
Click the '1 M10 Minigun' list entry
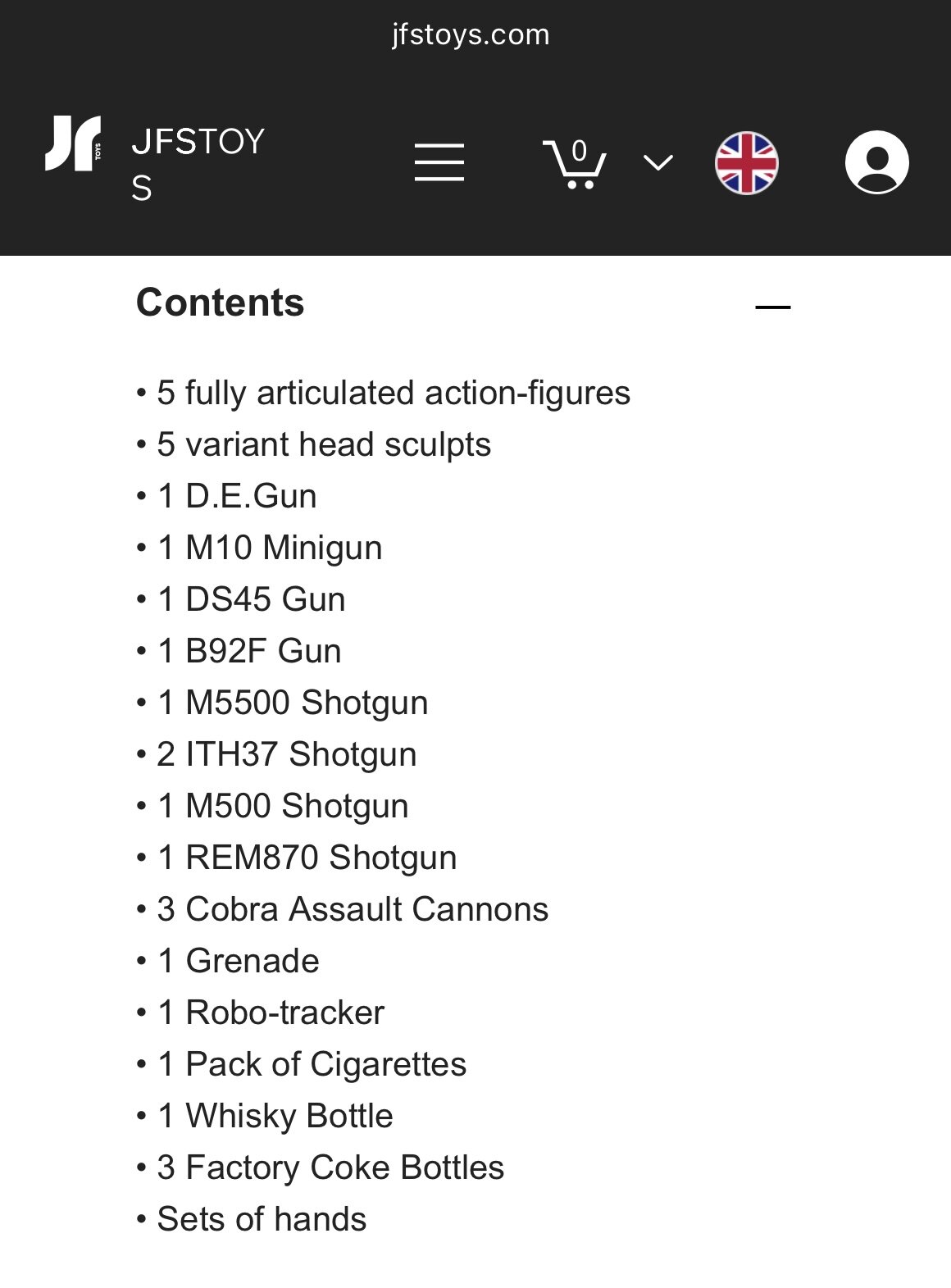(x=259, y=548)
